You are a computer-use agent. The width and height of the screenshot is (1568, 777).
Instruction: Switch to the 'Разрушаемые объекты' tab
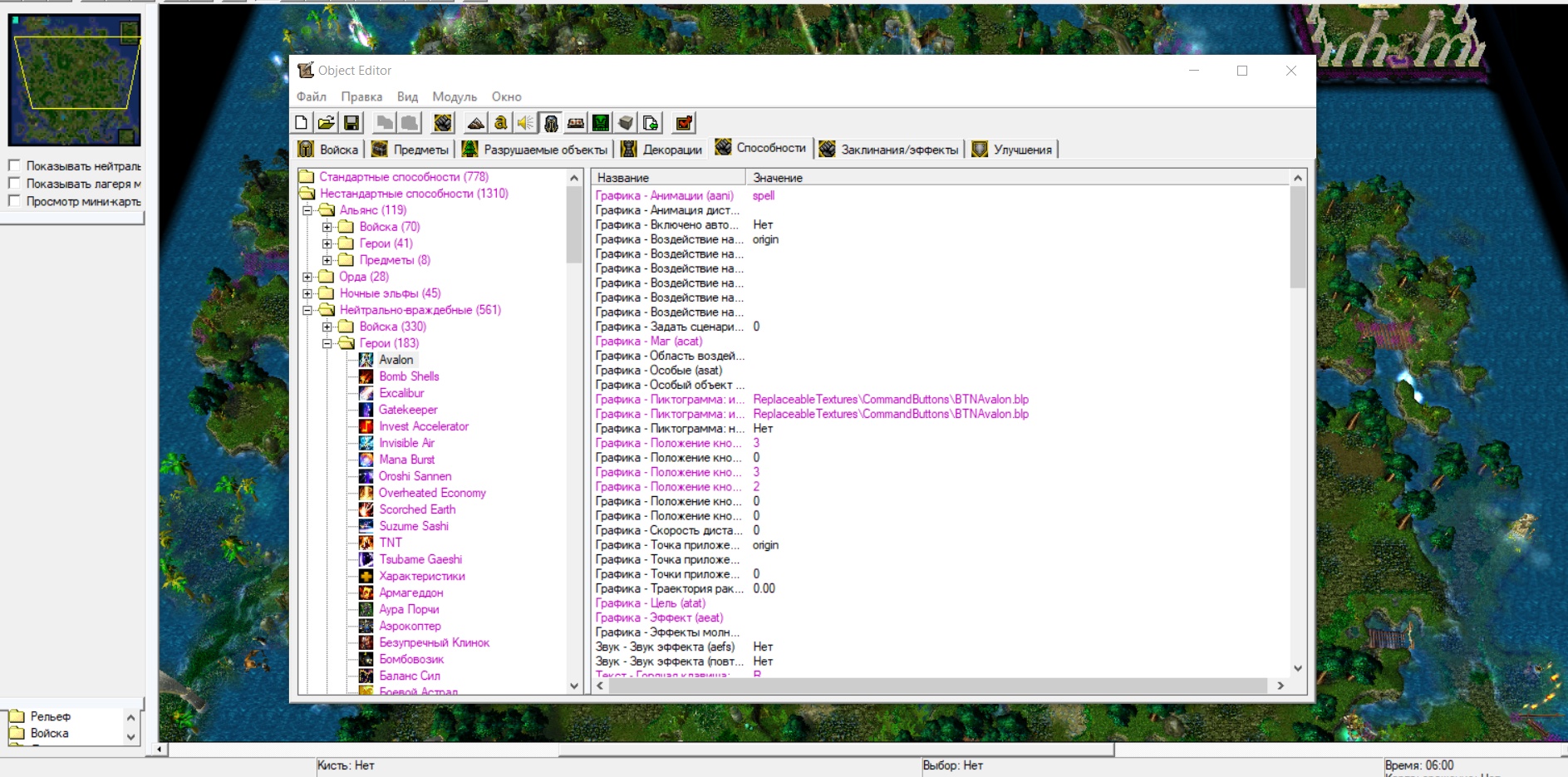[x=535, y=150]
